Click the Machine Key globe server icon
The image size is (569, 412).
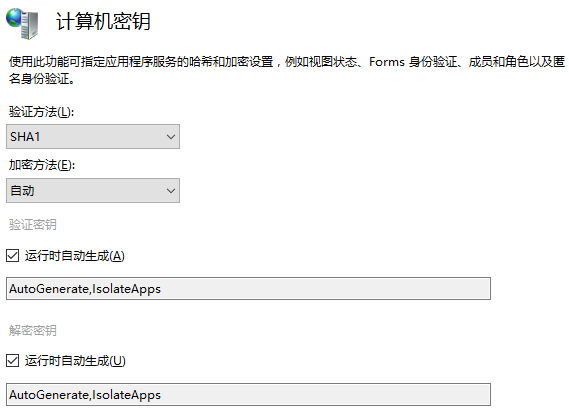click(22, 23)
